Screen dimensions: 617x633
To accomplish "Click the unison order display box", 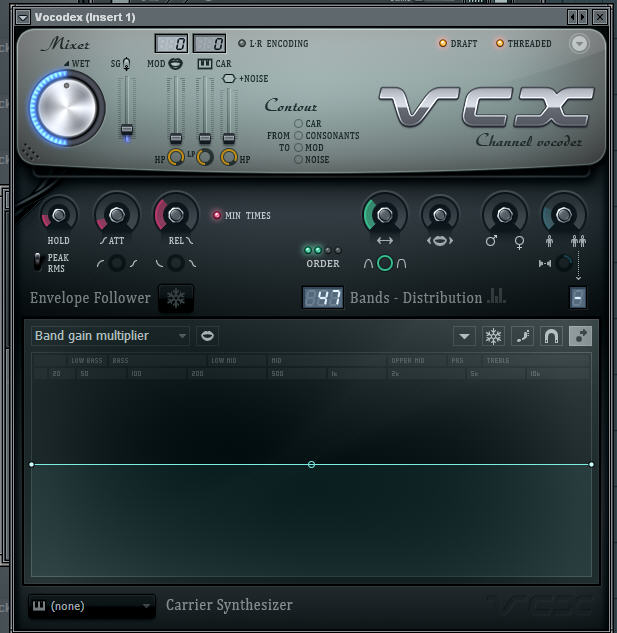I will [578, 298].
